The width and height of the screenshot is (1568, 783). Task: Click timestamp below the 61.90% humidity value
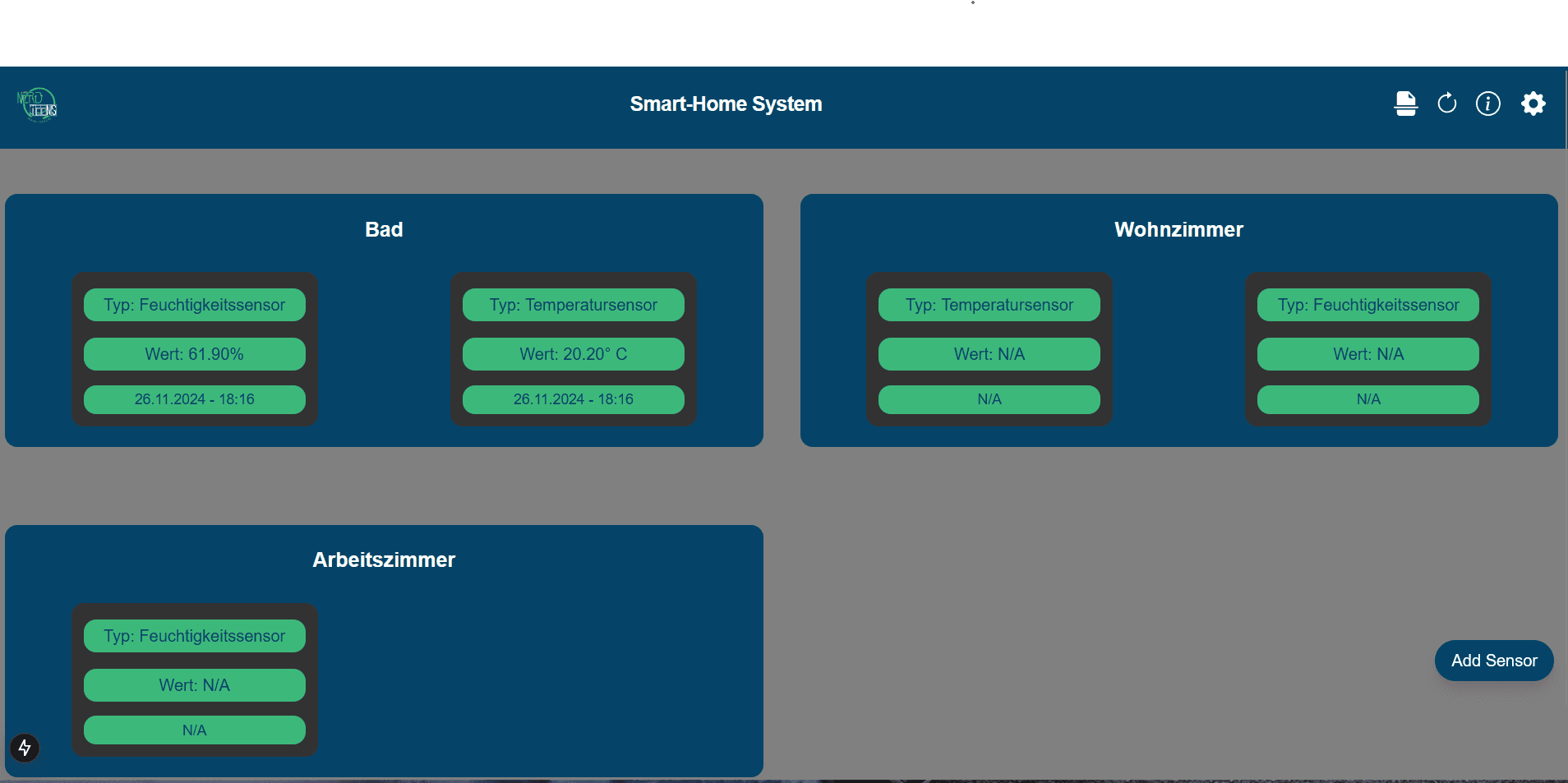click(x=195, y=399)
